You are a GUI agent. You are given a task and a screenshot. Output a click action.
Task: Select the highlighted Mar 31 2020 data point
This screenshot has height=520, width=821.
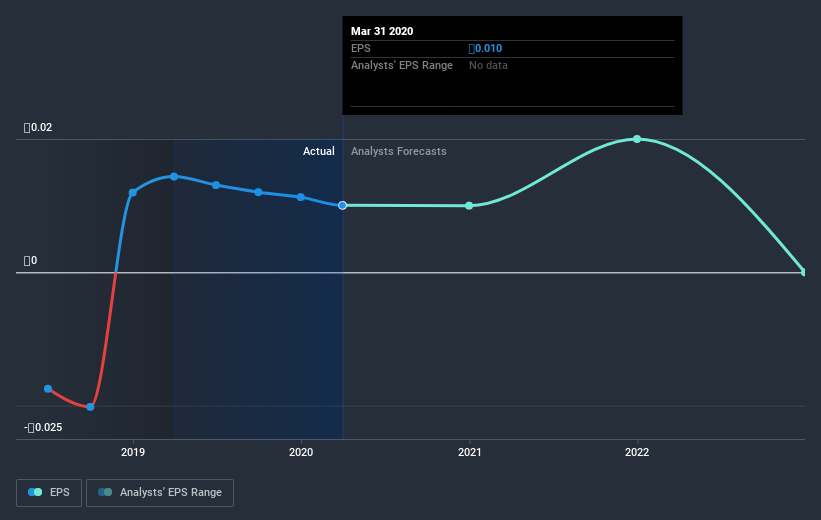click(342, 205)
